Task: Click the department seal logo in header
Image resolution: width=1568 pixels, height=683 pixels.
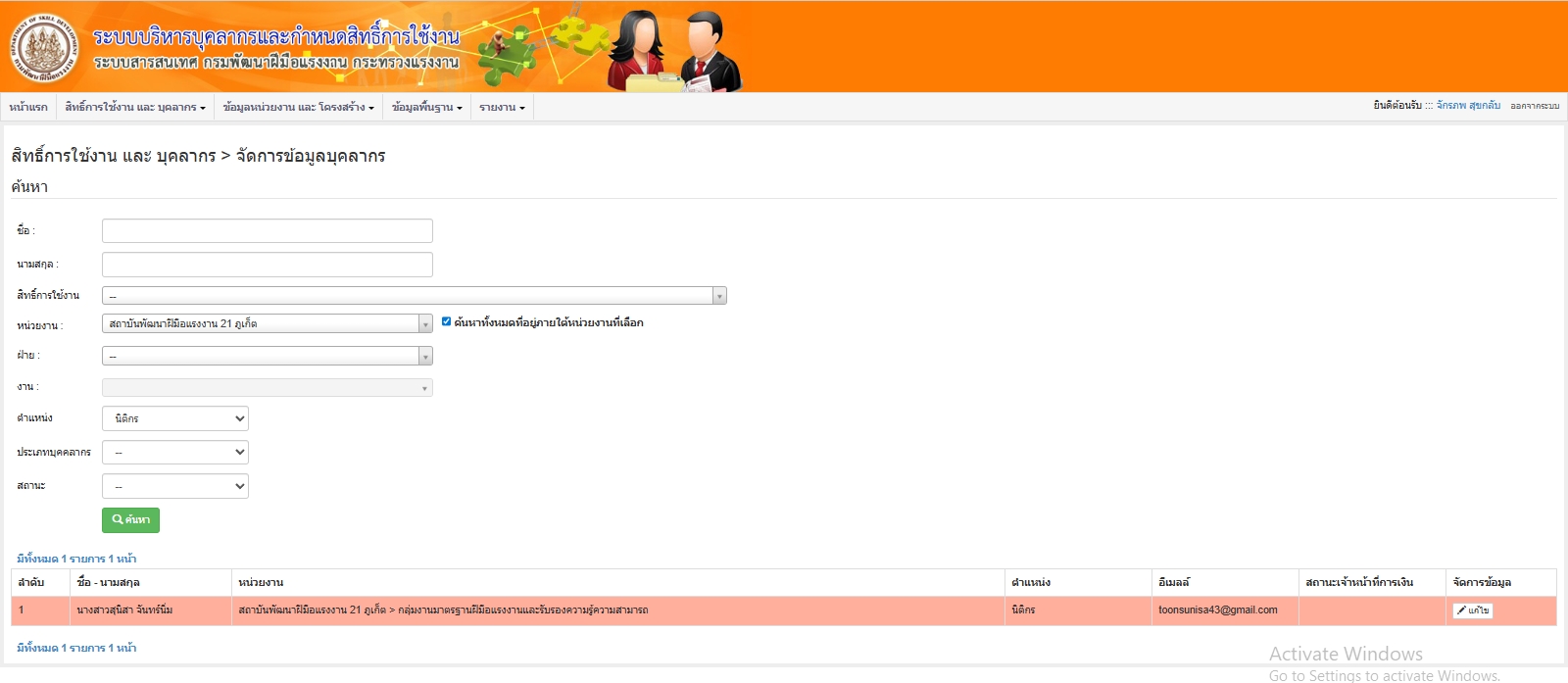Action: [44, 48]
